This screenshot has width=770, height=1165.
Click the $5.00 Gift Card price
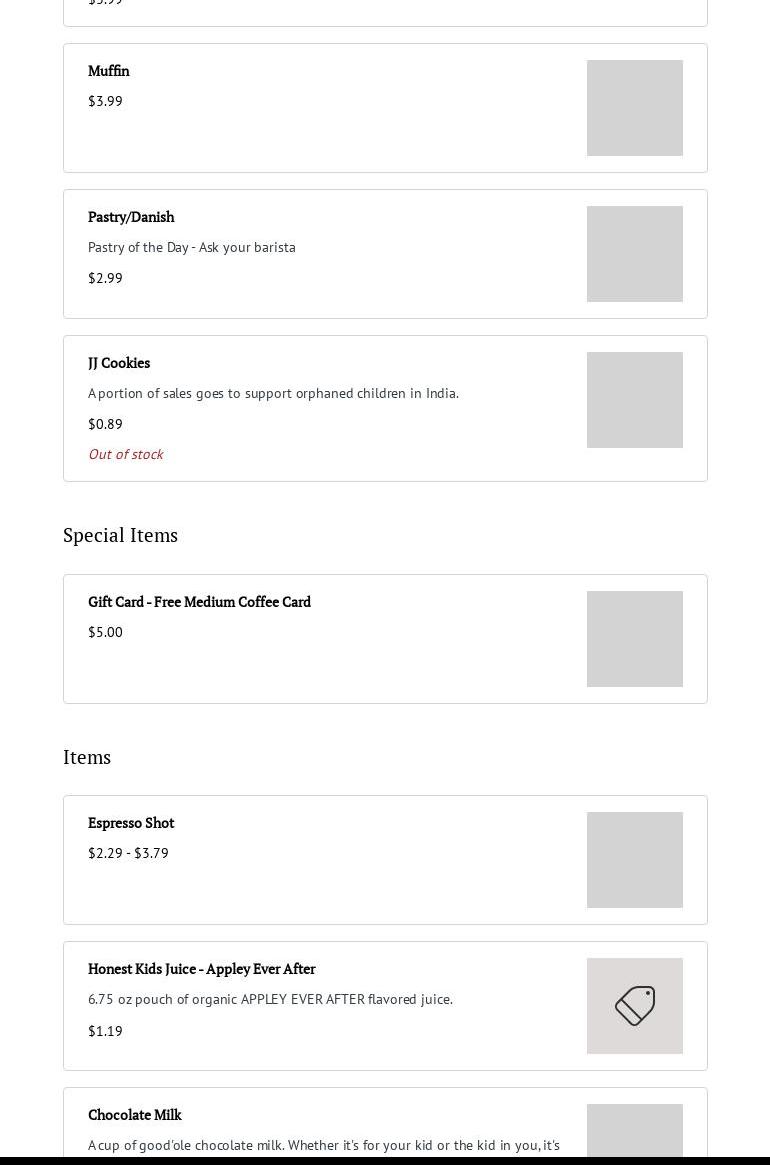tap(105, 632)
